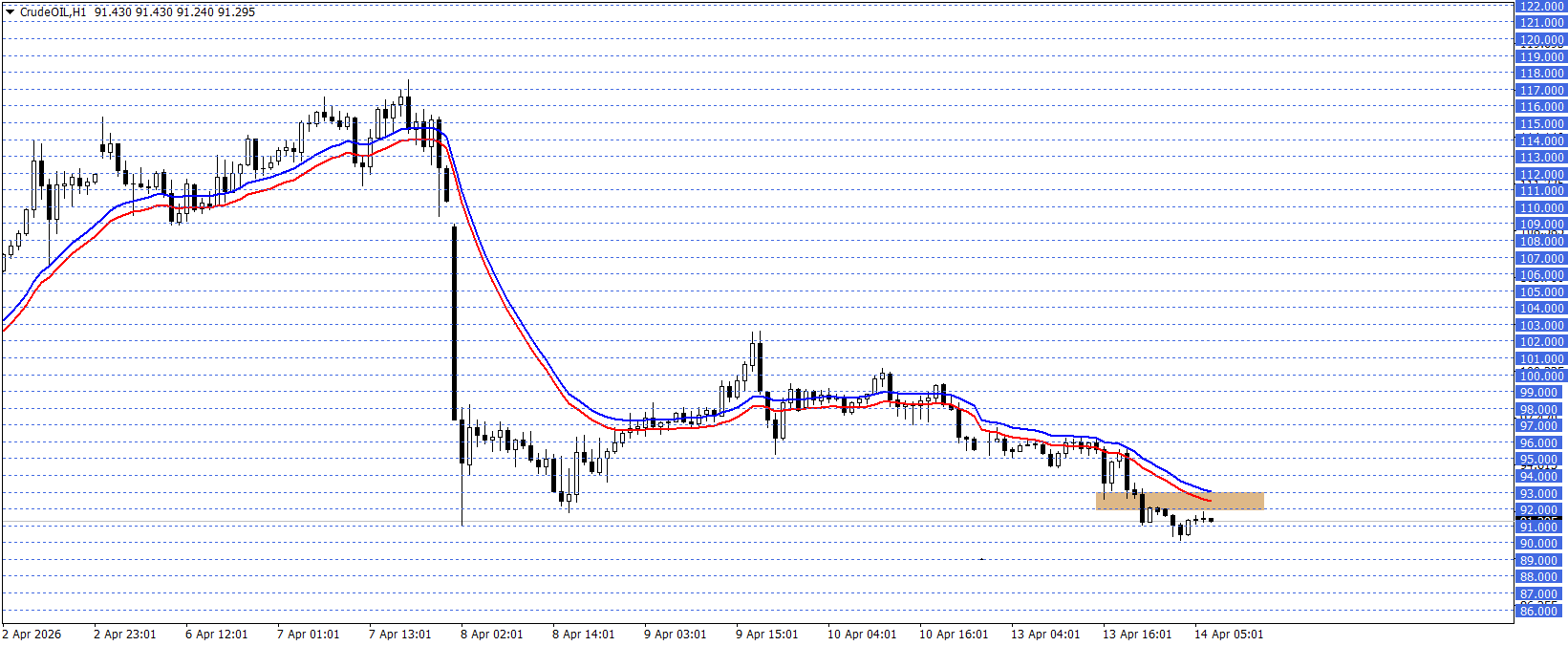This screenshot has height=646, width=1568.
Task: Click the 8 Apr 14:01 time label
Action: coord(583,635)
